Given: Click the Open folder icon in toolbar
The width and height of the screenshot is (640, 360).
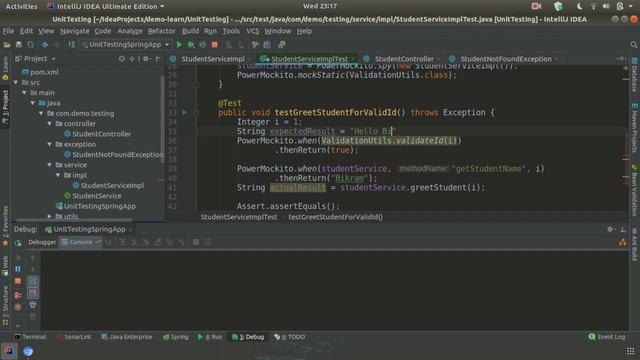Looking at the screenshot, I should pos(7,44).
